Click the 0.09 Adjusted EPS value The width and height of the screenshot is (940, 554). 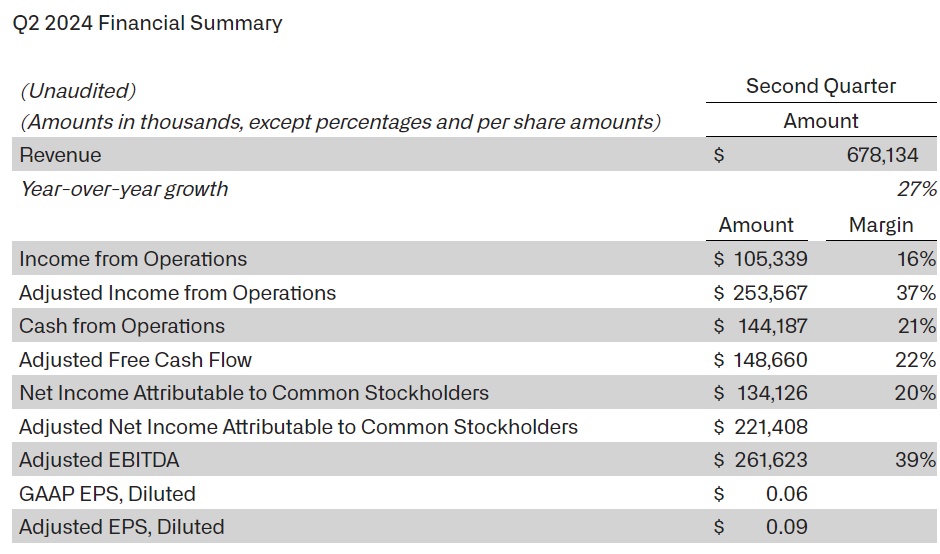786,527
